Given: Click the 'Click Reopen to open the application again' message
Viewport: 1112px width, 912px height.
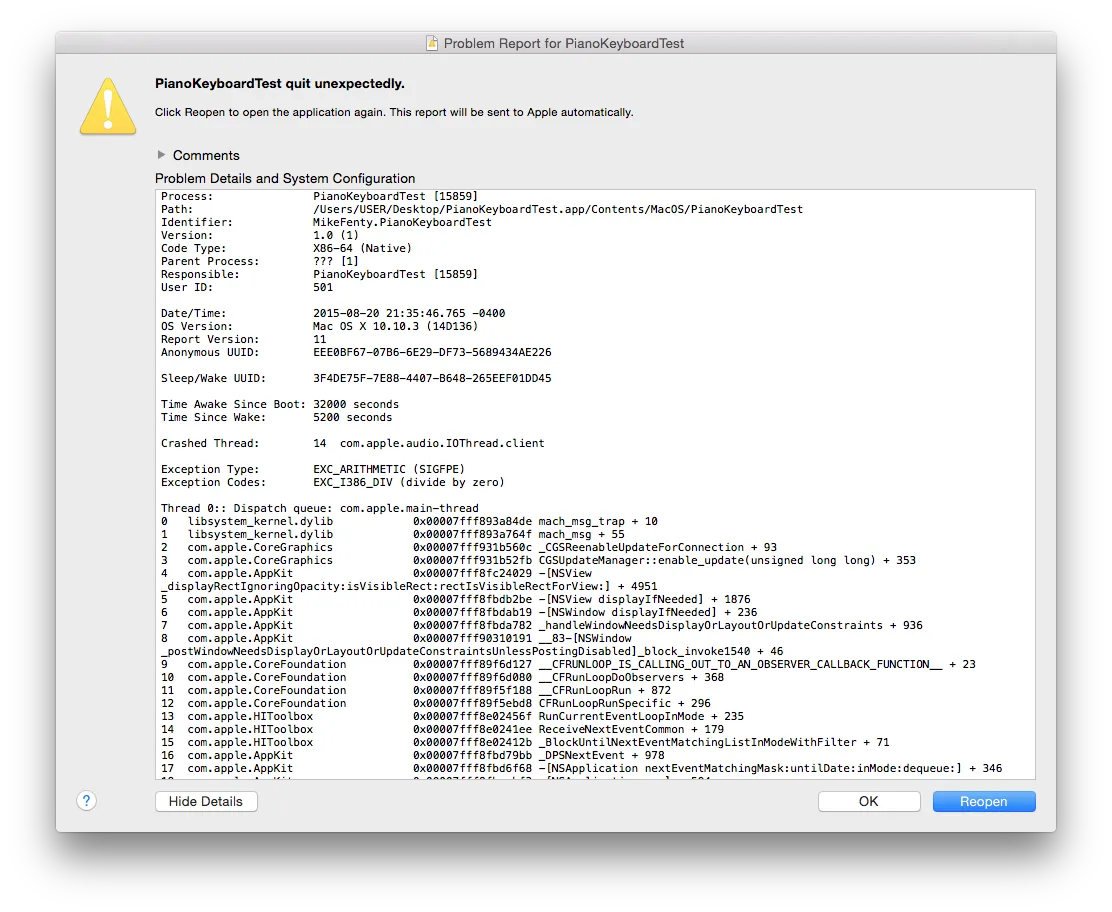Looking at the screenshot, I should tap(394, 112).
